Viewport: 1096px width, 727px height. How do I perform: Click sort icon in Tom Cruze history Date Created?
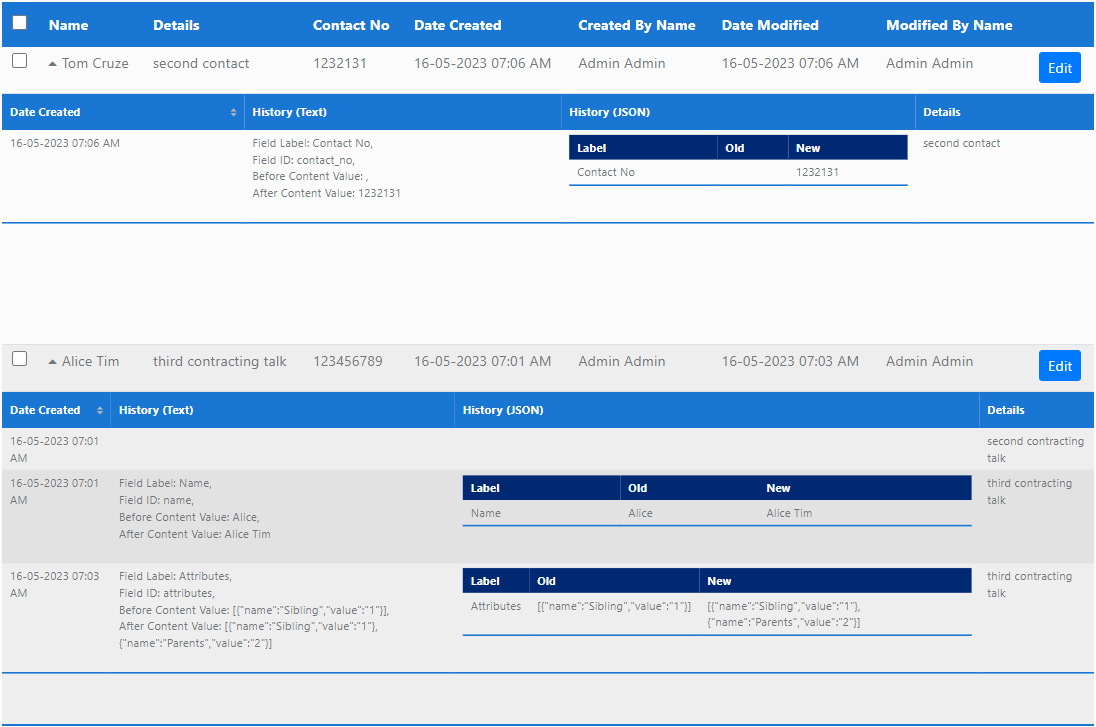(234, 112)
